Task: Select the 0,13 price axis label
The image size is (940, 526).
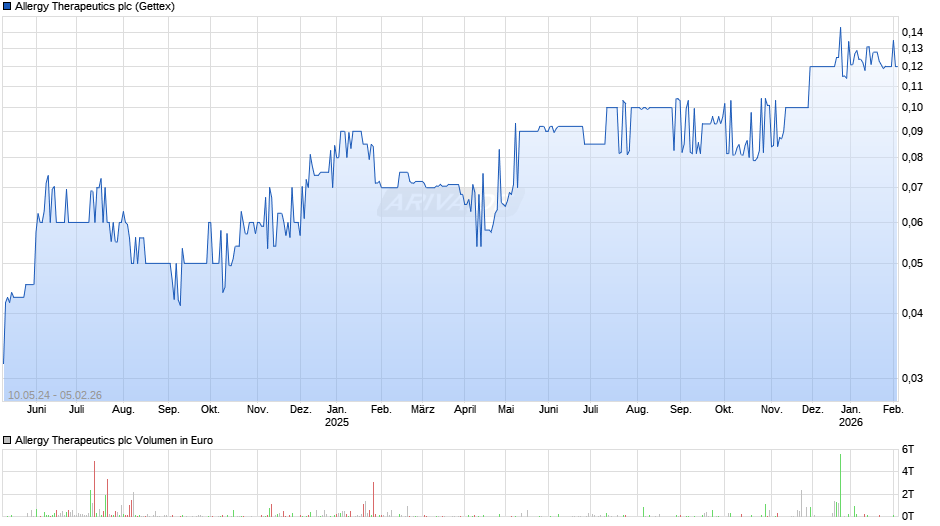Action: pyautogui.click(x=912, y=49)
